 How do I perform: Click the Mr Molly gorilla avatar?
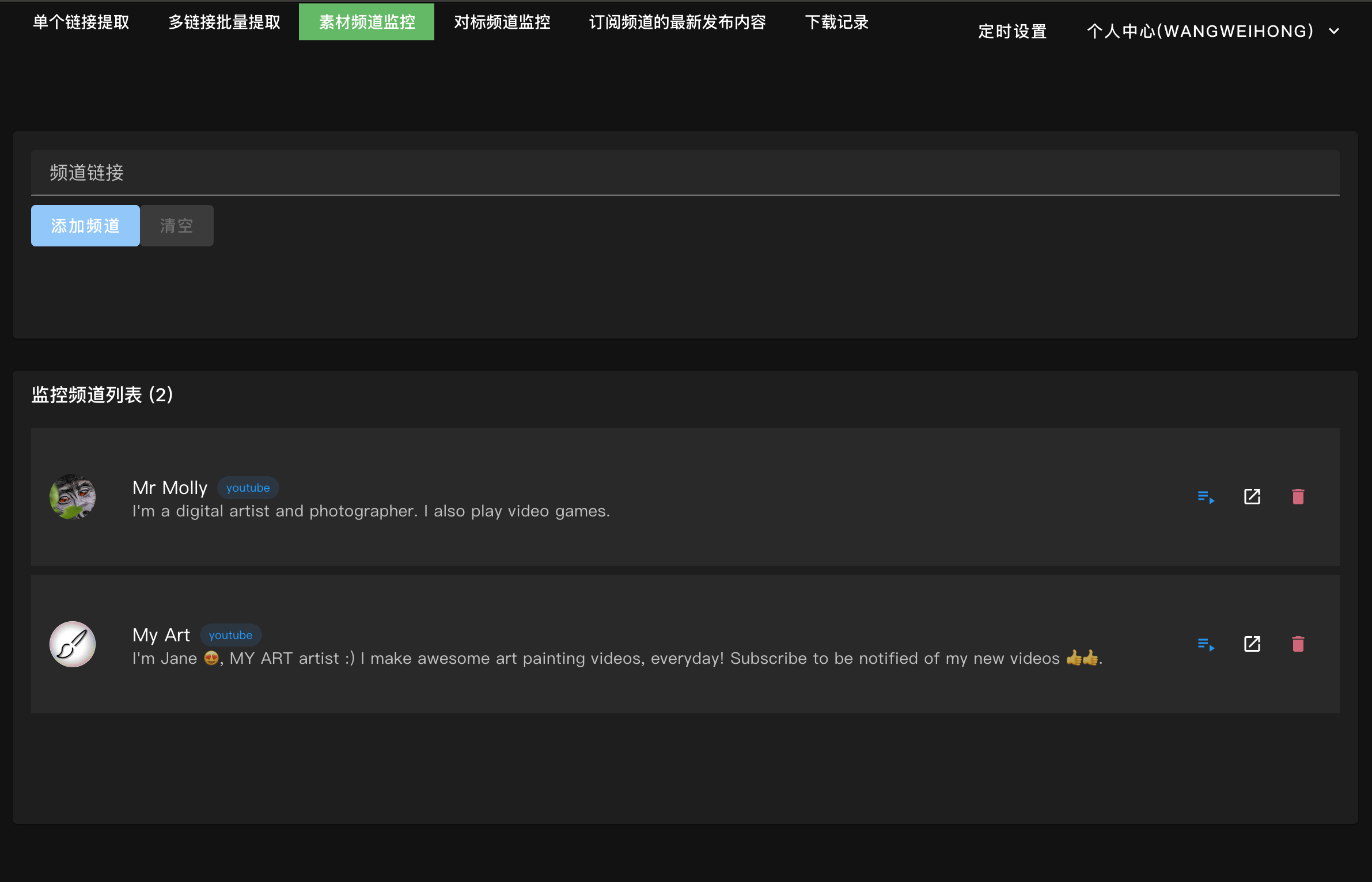pyautogui.click(x=73, y=497)
